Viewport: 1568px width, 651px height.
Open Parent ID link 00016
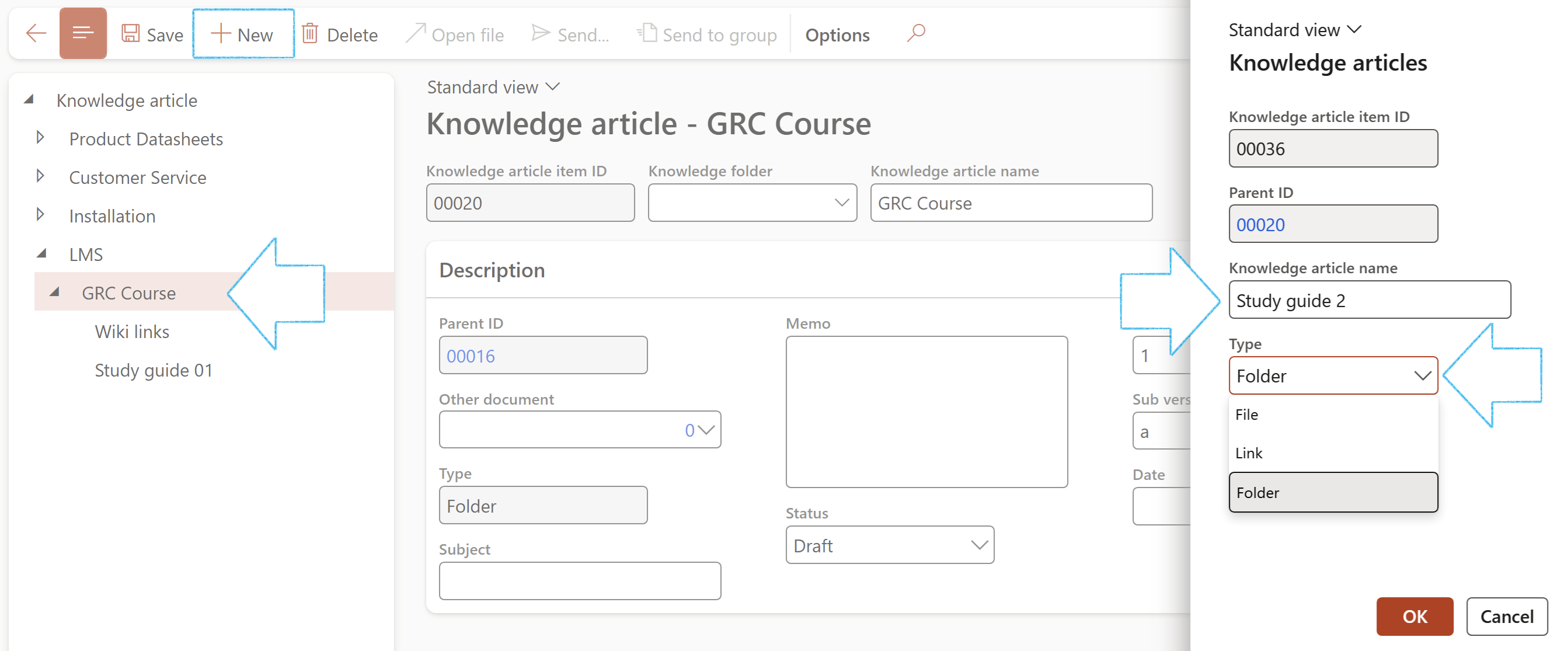(x=471, y=356)
